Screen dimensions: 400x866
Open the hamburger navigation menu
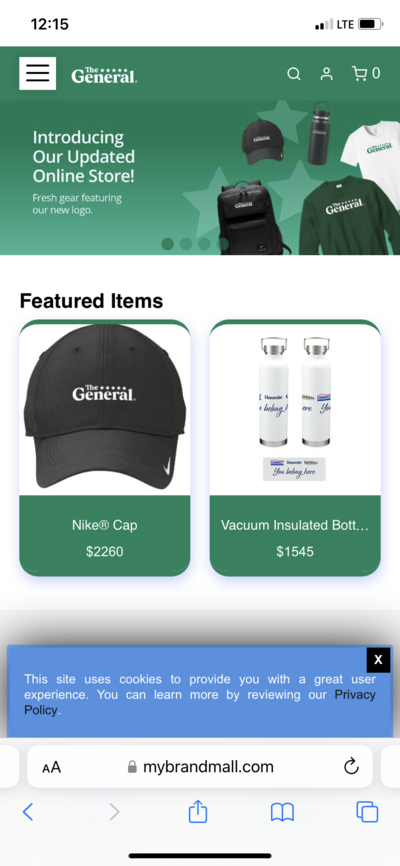(38, 73)
